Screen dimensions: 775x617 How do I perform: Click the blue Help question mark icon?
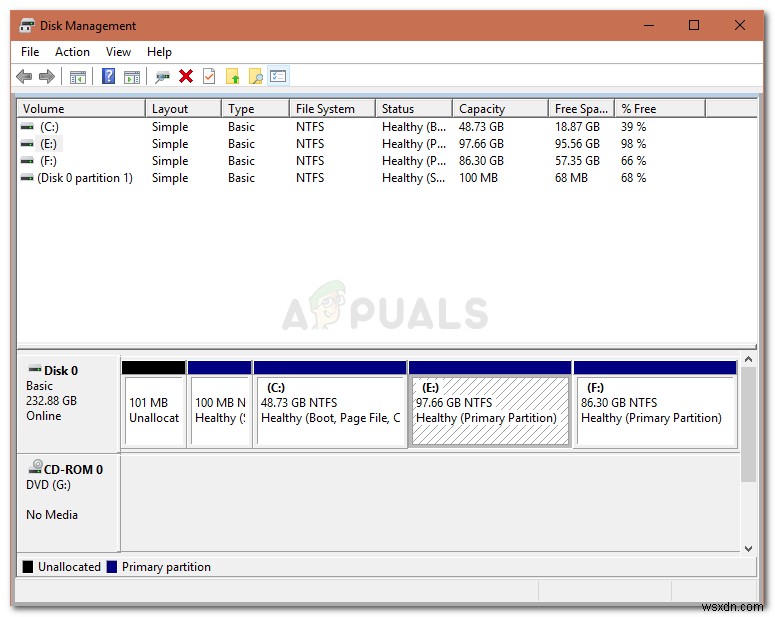click(x=108, y=76)
